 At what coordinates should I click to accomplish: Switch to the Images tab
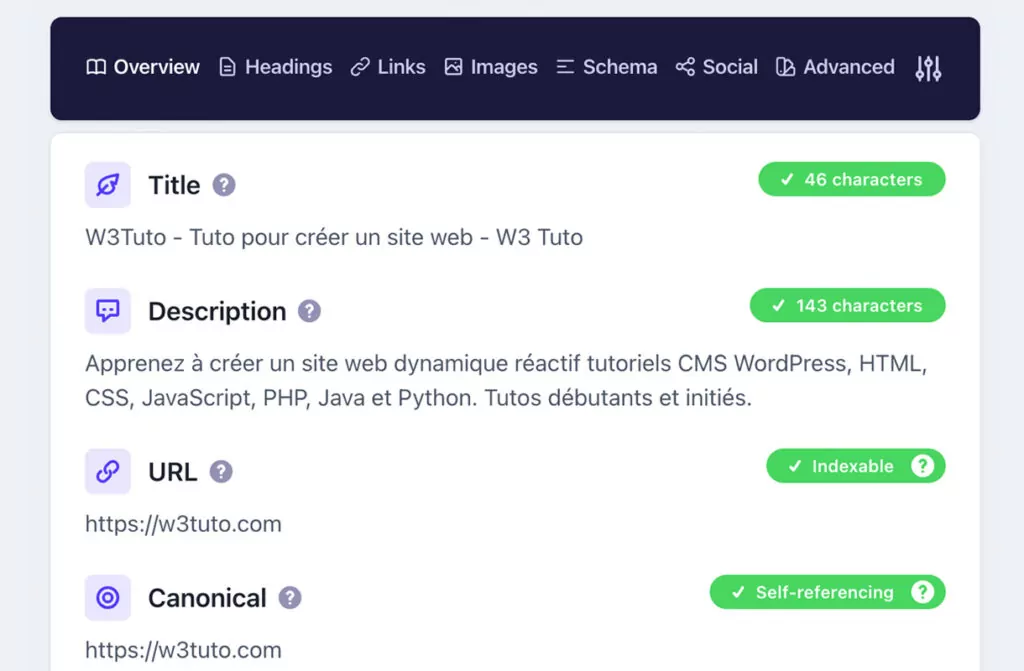[x=490, y=67]
